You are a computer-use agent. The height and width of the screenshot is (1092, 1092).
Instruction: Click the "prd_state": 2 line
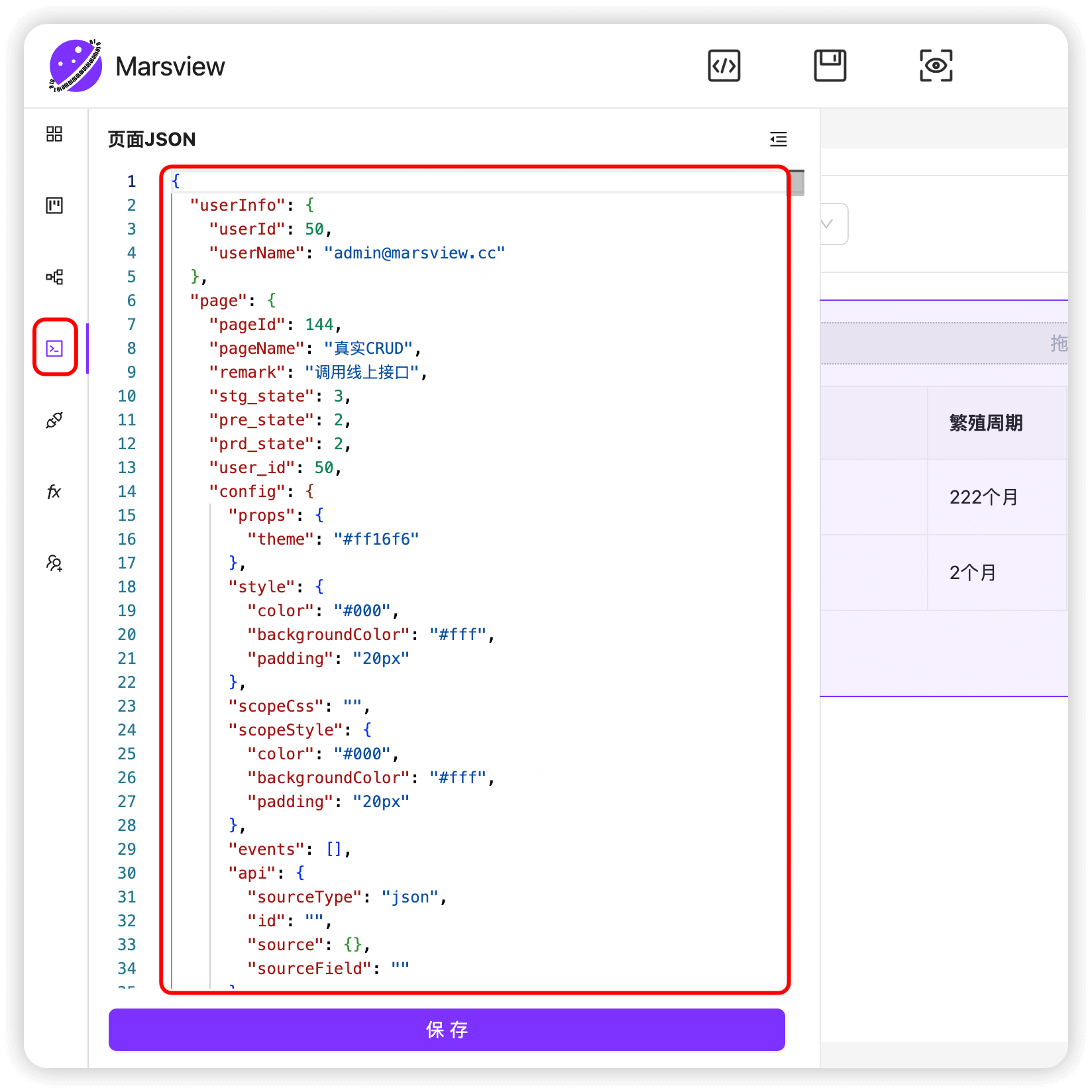(x=280, y=444)
